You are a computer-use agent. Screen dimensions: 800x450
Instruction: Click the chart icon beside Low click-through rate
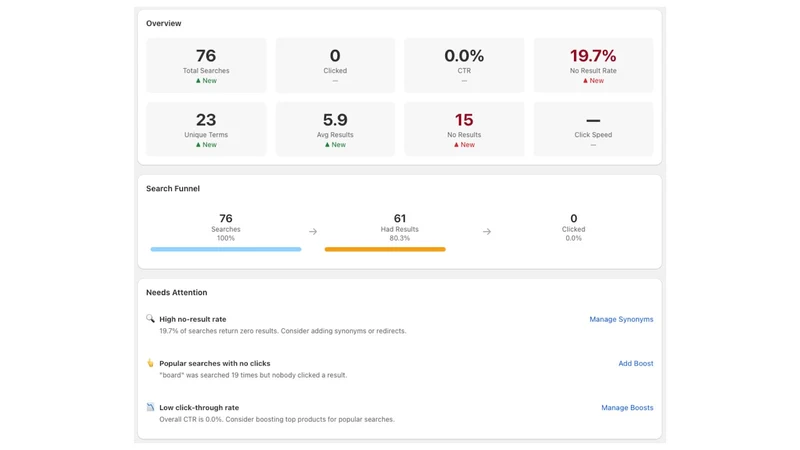coord(150,407)
